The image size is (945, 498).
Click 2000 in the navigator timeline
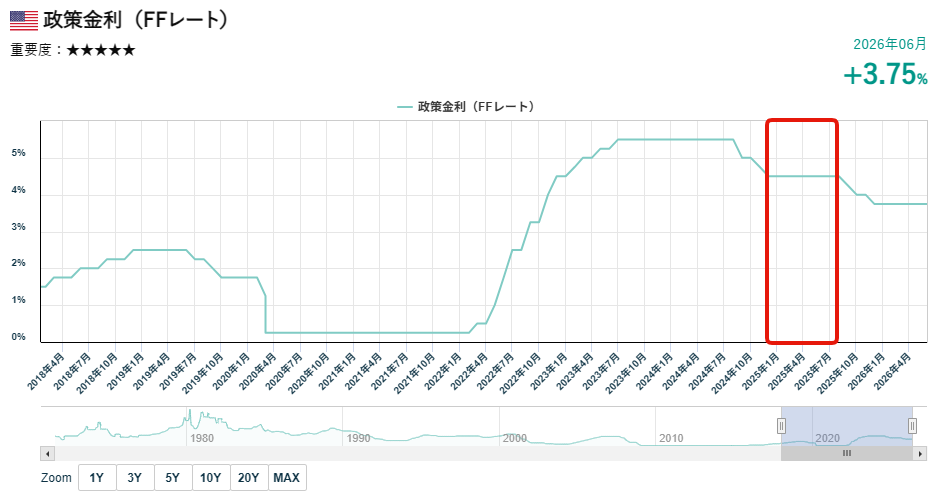[515, 438]
